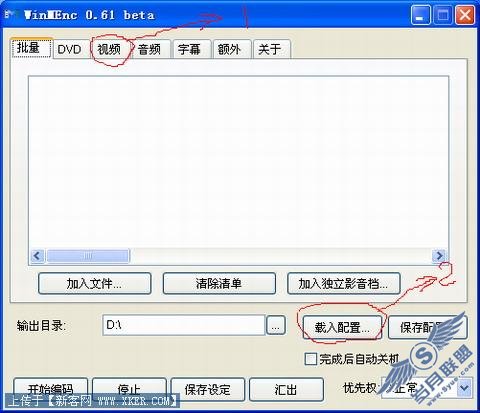Click the output directory browse button (...)
Screen dimensions: 480x413
(275, 325)
